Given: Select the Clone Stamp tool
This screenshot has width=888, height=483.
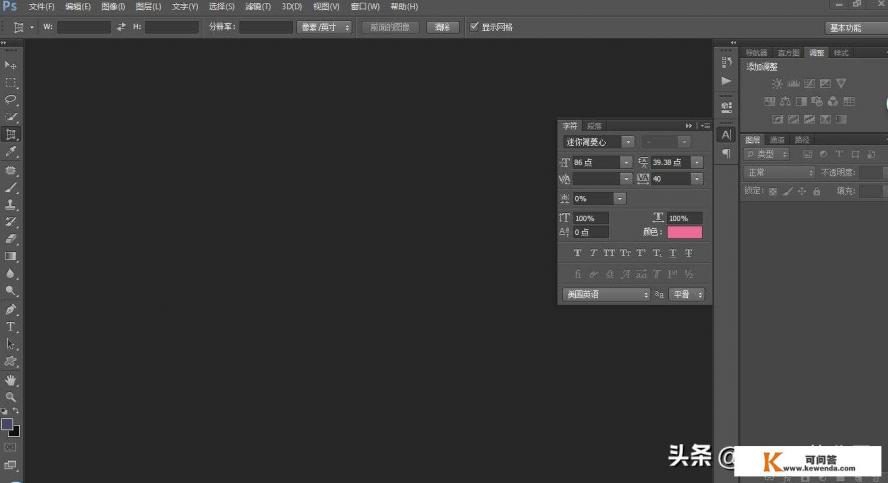Looking at the screenshot, I should pos(10,204).
